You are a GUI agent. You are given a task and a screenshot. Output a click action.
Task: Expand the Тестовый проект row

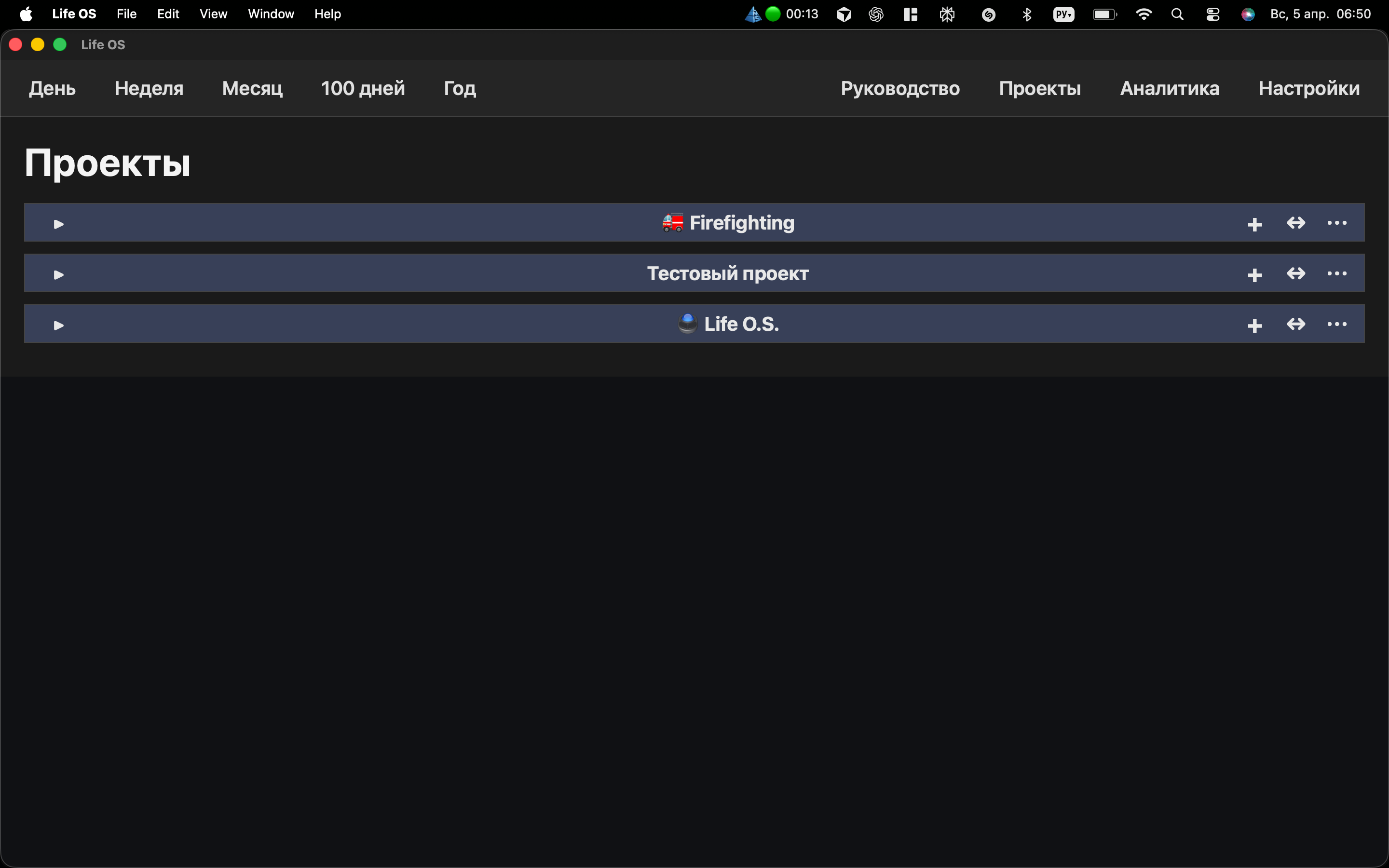tap(58, 274)
